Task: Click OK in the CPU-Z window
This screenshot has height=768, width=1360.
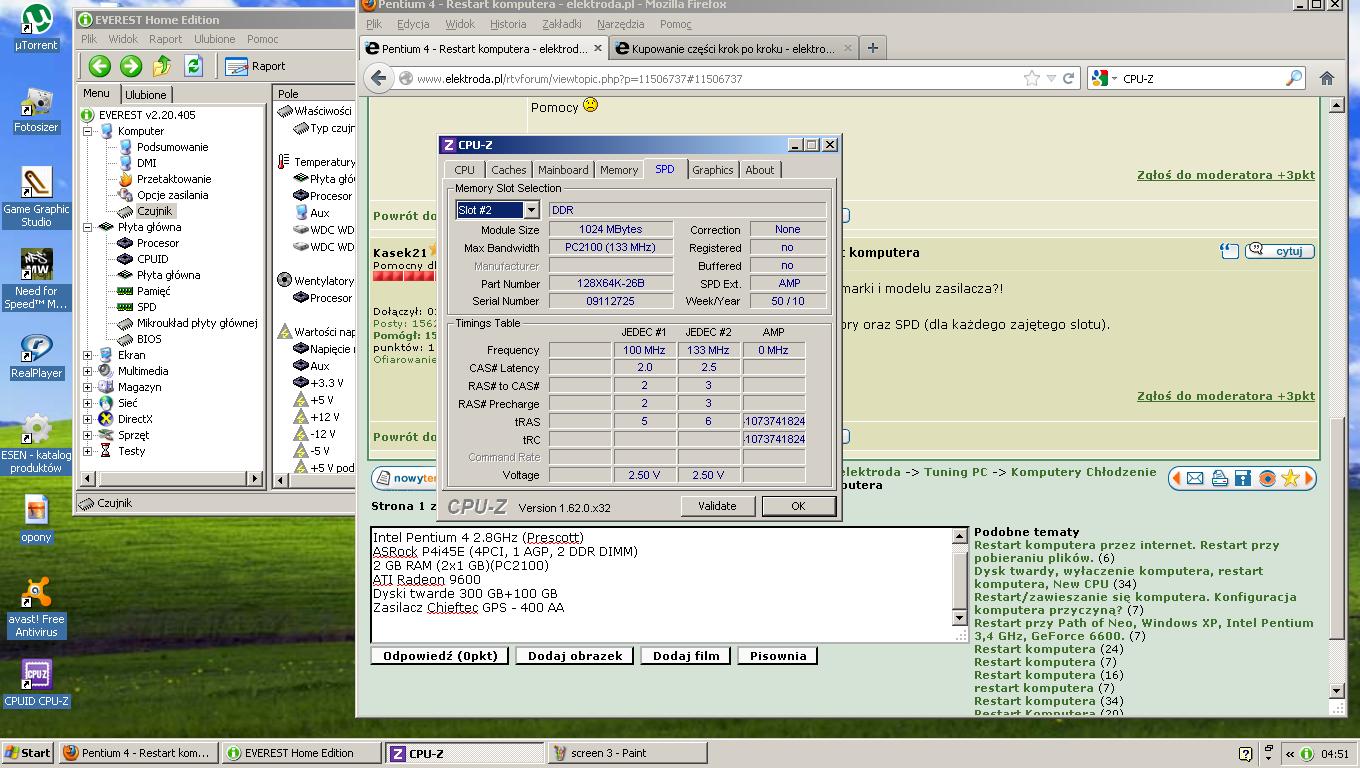Action: [798, 506]
